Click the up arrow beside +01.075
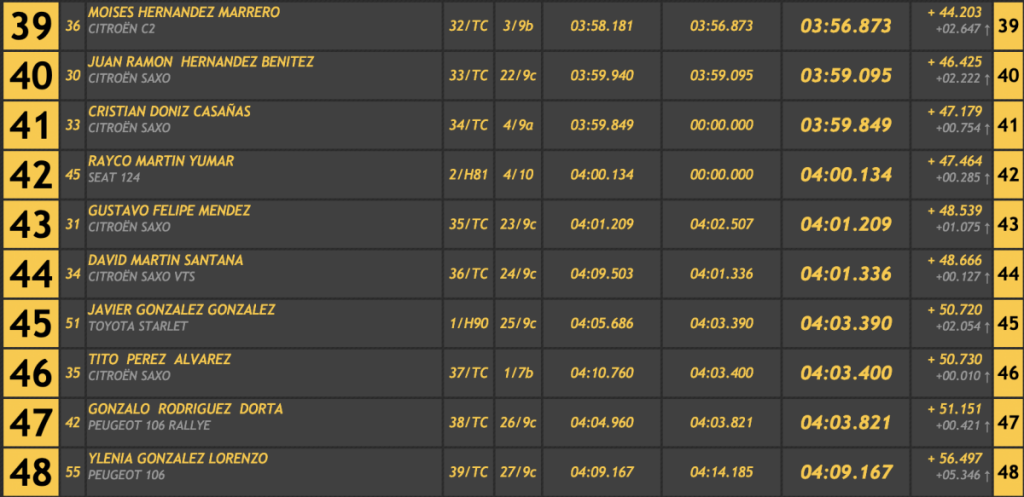1024x497 pixels. pos(987,227)
